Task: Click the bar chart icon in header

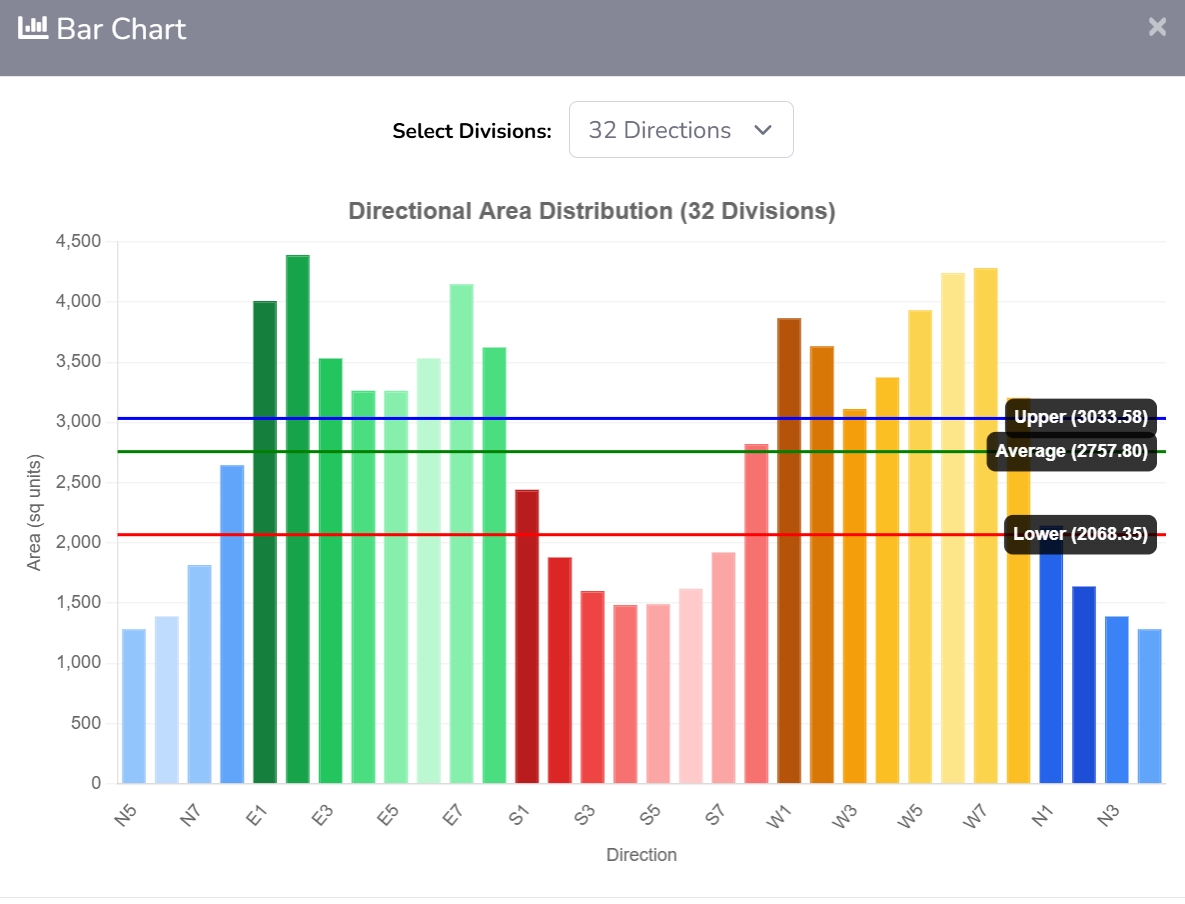Action: 33,28
